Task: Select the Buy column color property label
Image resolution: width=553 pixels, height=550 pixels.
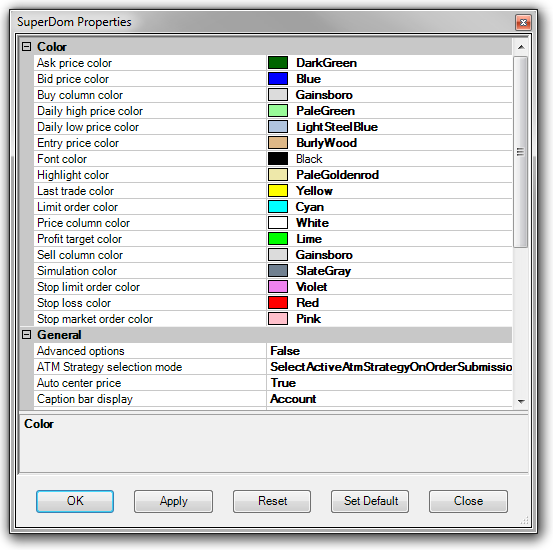Action: 80,95
